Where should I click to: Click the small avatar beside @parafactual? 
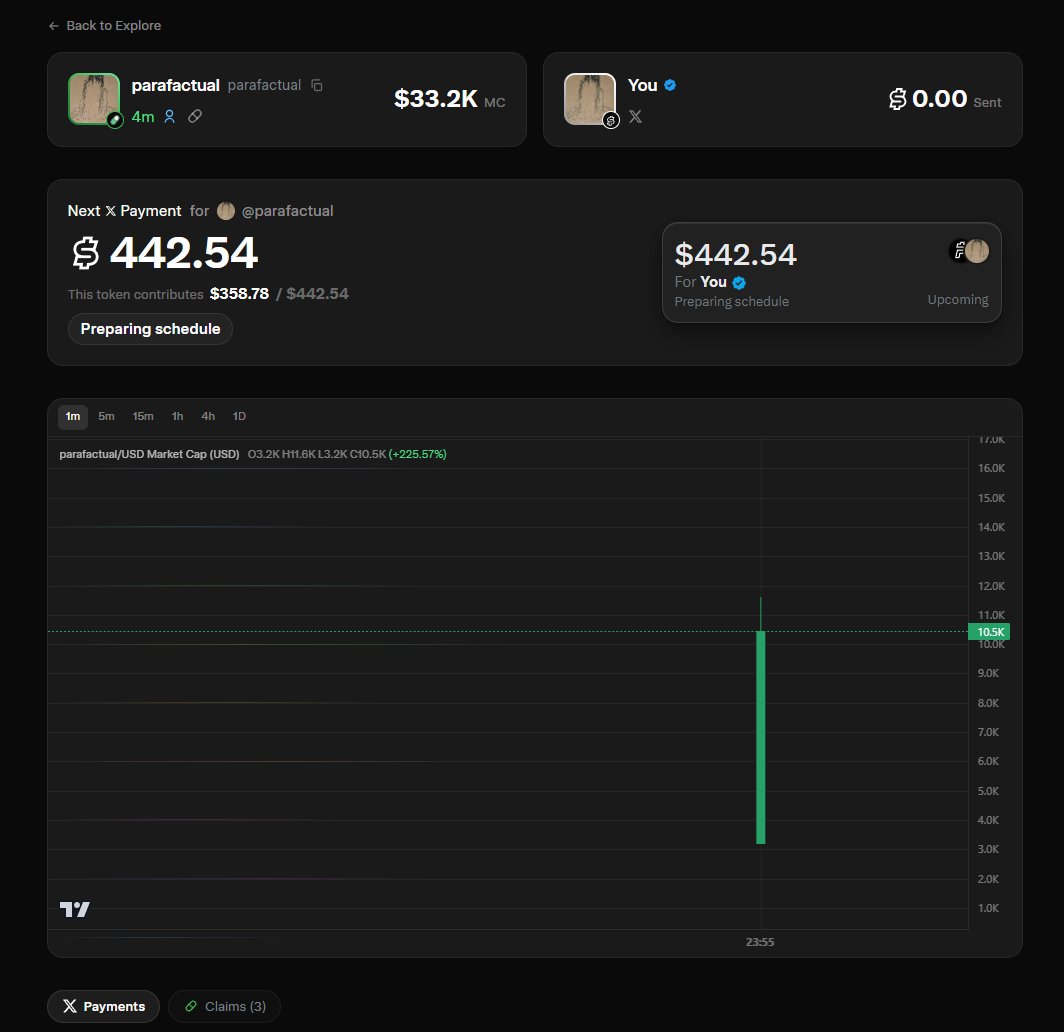[x=225, y=211]
